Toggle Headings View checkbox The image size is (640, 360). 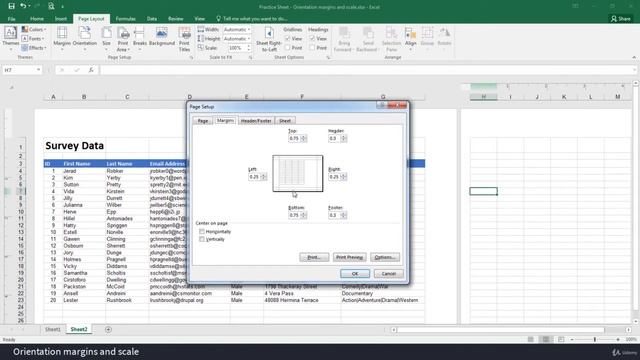312,38
